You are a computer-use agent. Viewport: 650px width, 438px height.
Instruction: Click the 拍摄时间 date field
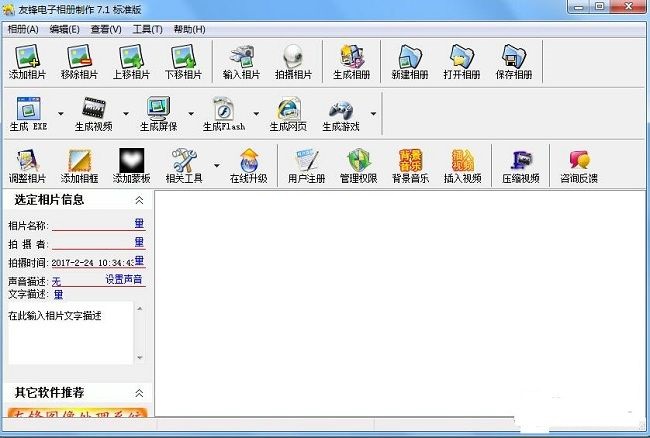coord(93,262)
